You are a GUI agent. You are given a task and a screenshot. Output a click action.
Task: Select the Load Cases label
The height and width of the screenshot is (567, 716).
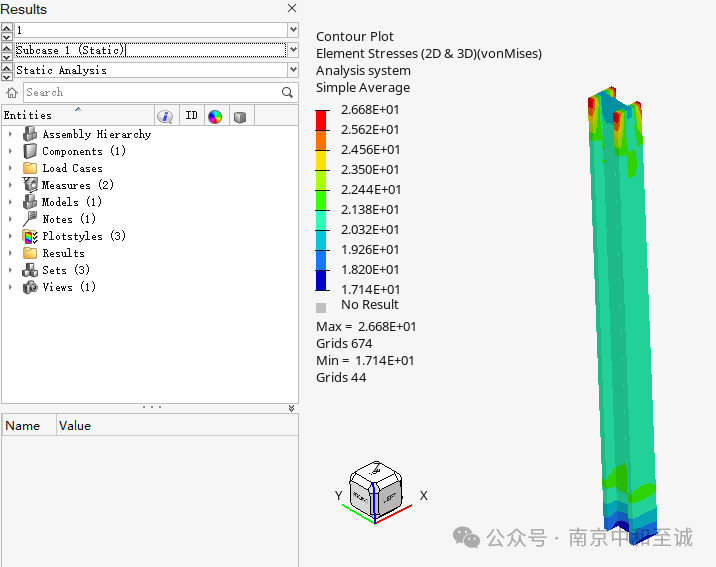[x=72, y=168]
